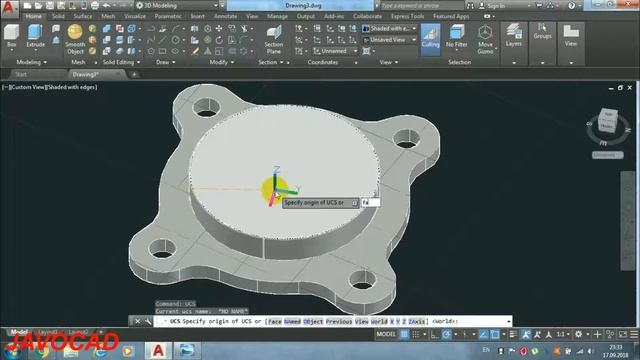The width and height of the screenshot is (640, 360).
Task: Toggle lineweight display in status bar
Action: (x=513, y=334)
